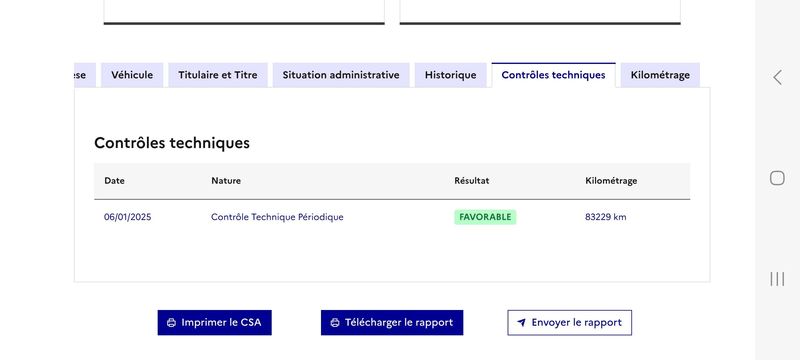Open the partially hidden leftmost tab

click(x=85, y=75)
